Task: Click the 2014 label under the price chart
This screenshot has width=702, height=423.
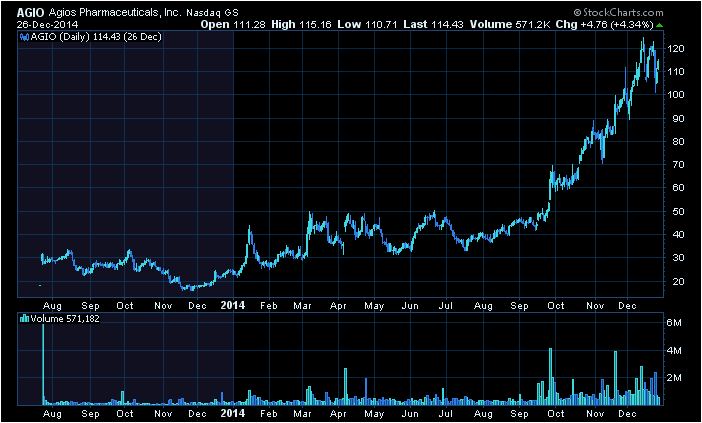Action: point(233,306)
